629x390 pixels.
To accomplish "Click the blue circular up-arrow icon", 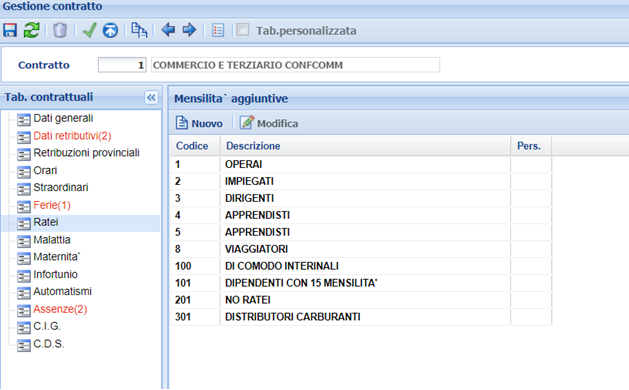I will pos(110,30).
